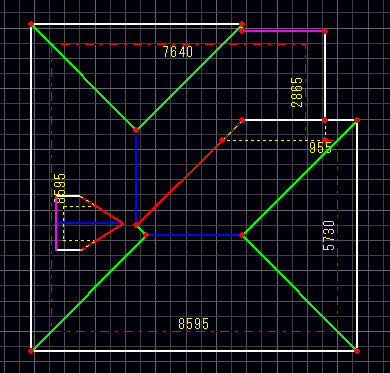Select the vertical 5730 dimension label

click(329, 235)
